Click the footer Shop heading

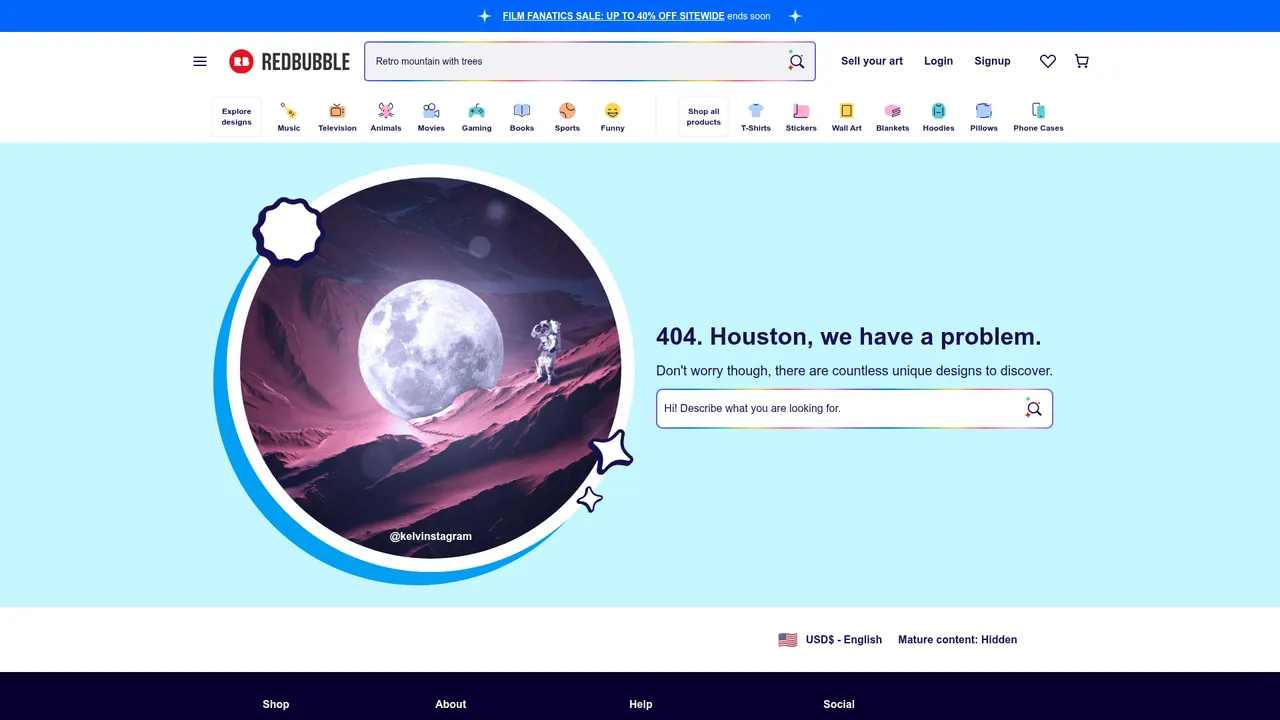tap(276, 704)
